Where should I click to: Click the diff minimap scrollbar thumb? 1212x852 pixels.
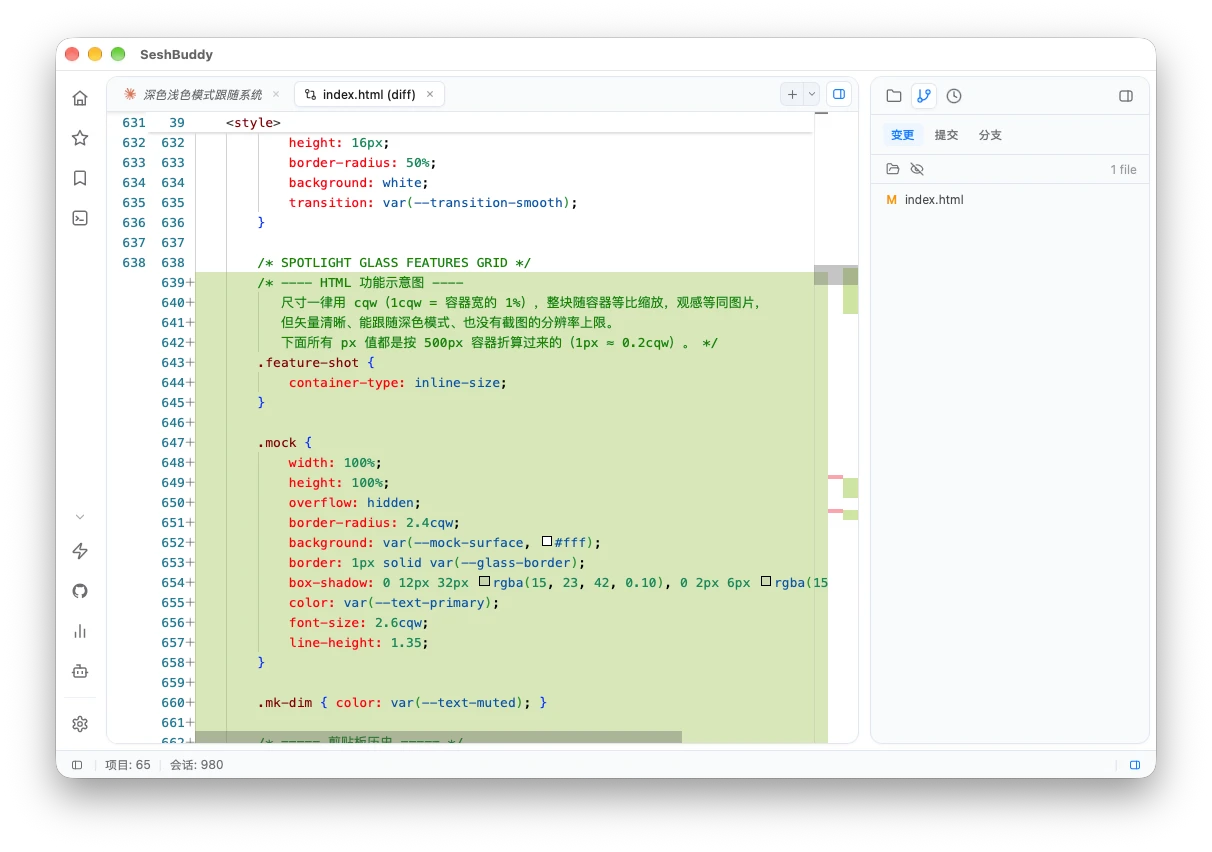coord(836,275)
